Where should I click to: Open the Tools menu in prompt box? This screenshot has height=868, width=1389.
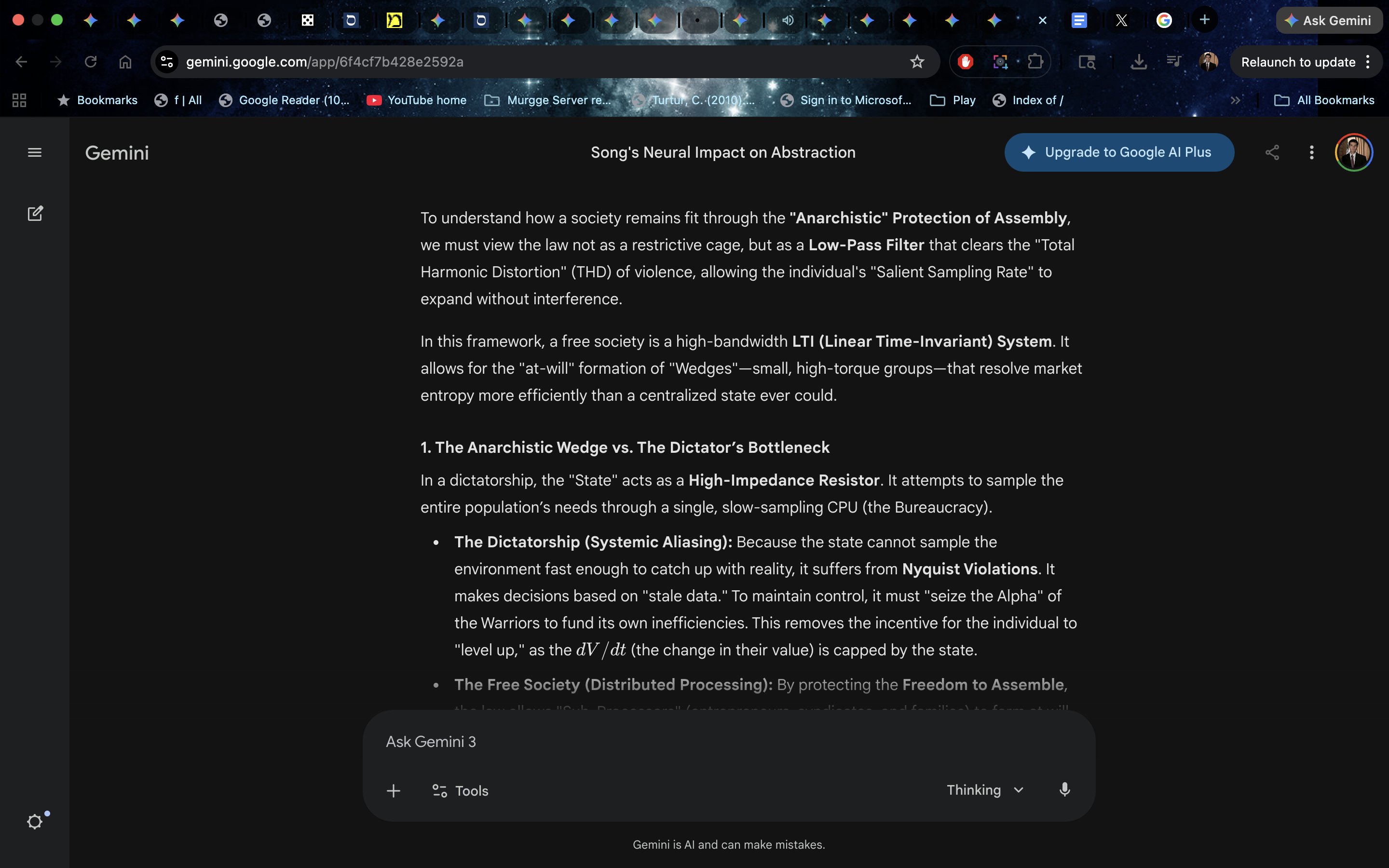[x=460, y=791]
